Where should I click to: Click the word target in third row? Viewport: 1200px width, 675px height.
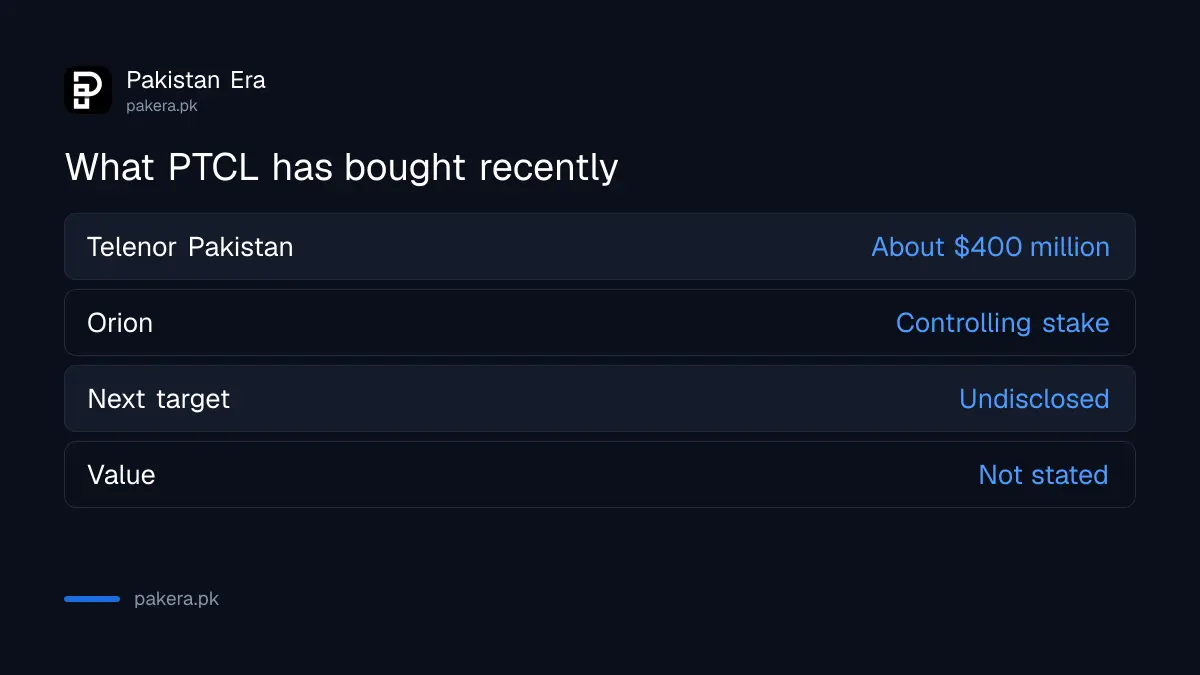click(x=194, y=400)
